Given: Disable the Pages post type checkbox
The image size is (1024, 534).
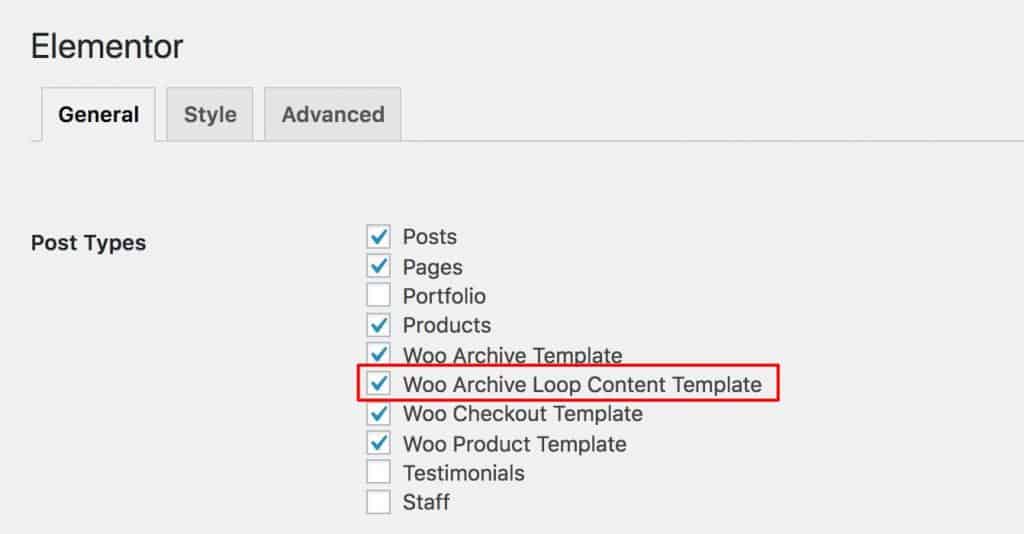Looking at the screenshot, I should click(378, 267).
